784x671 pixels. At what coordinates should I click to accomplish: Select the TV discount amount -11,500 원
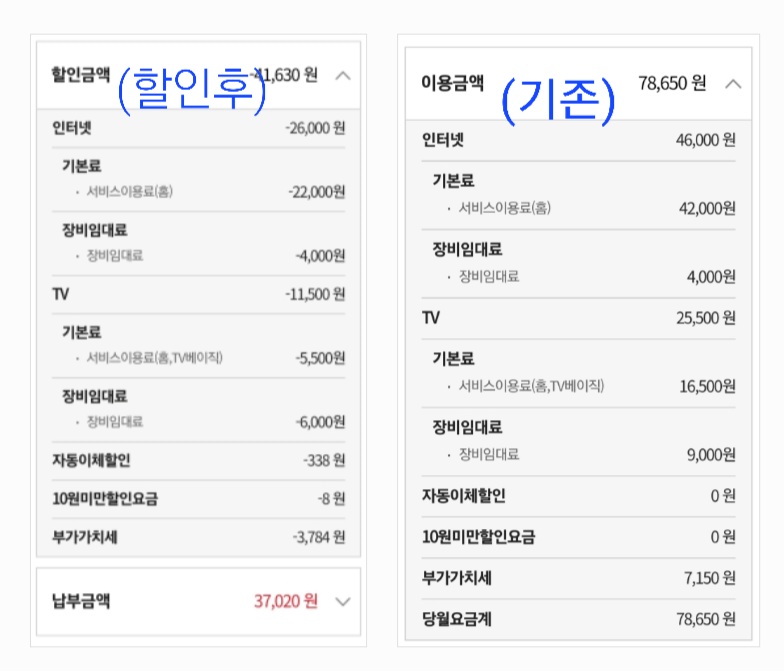point(314,294)
